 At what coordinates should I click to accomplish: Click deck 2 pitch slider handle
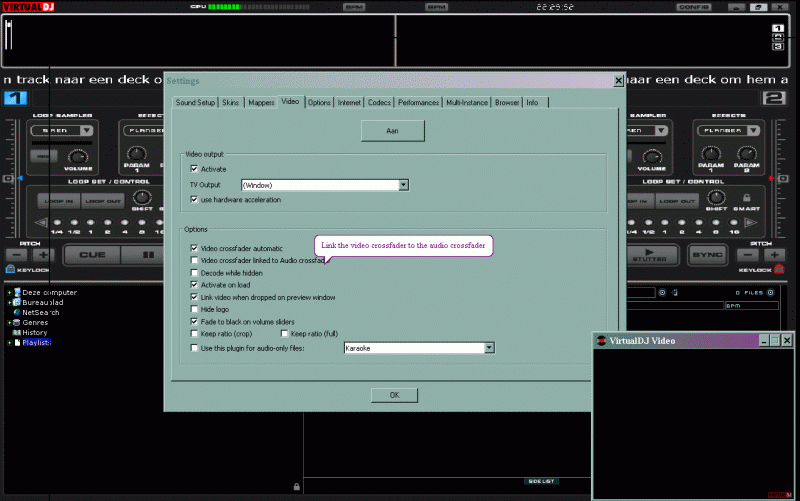coord(783,179)
